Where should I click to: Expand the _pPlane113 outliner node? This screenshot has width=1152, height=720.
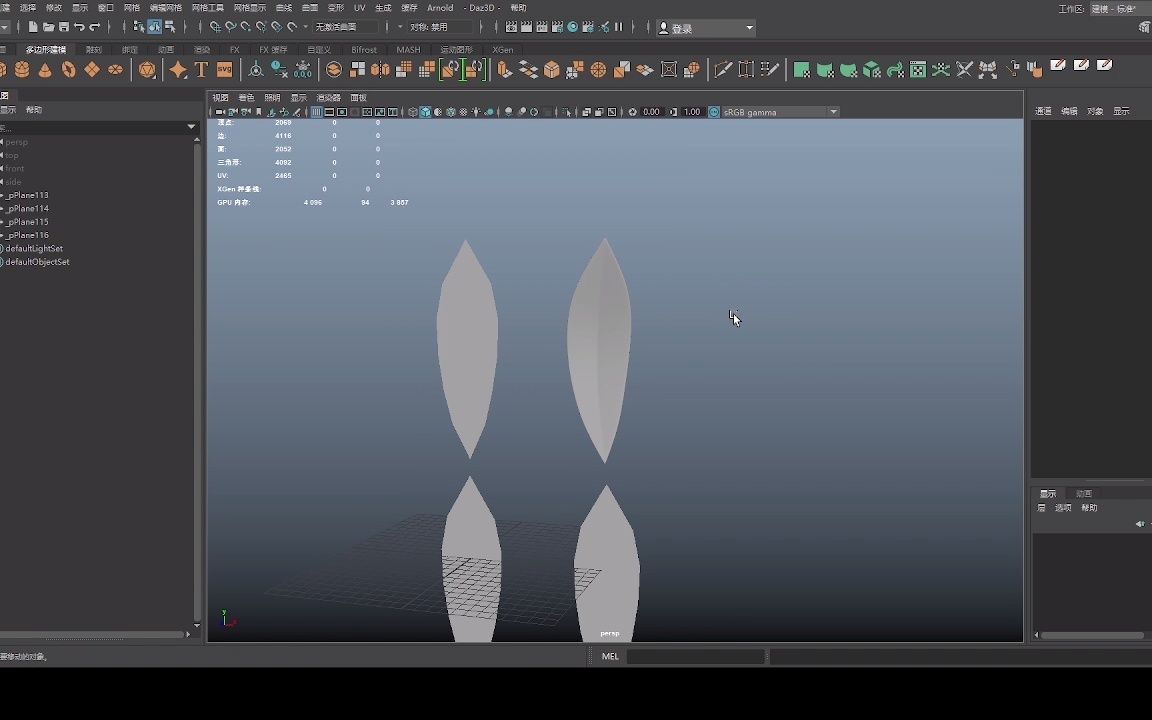point(2,195)
